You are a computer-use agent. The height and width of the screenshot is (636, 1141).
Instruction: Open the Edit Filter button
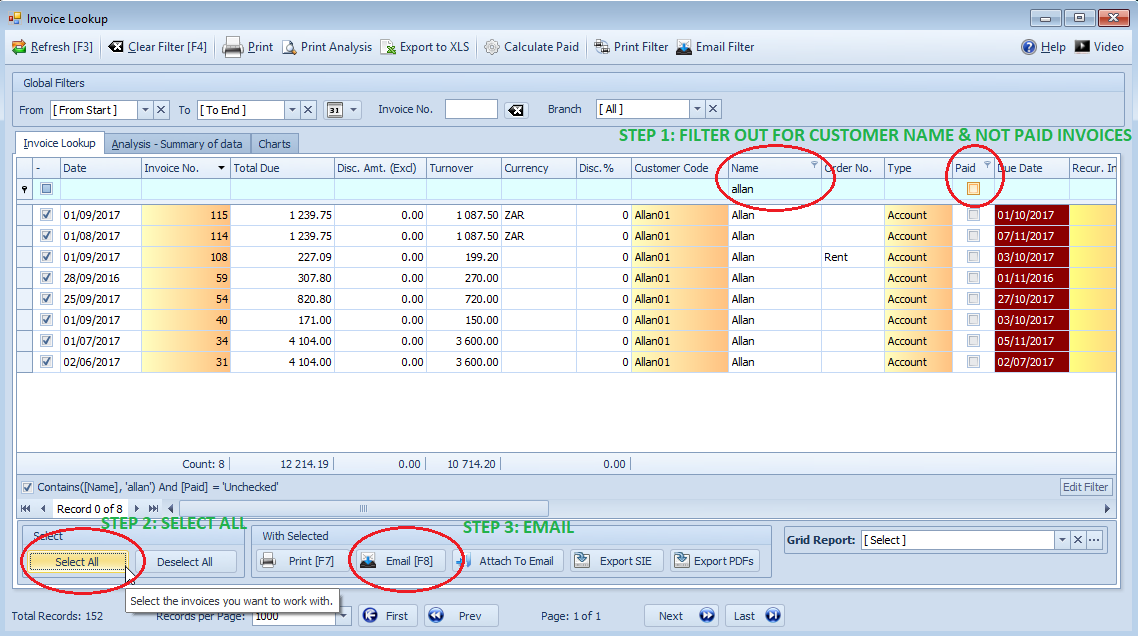1086,488
